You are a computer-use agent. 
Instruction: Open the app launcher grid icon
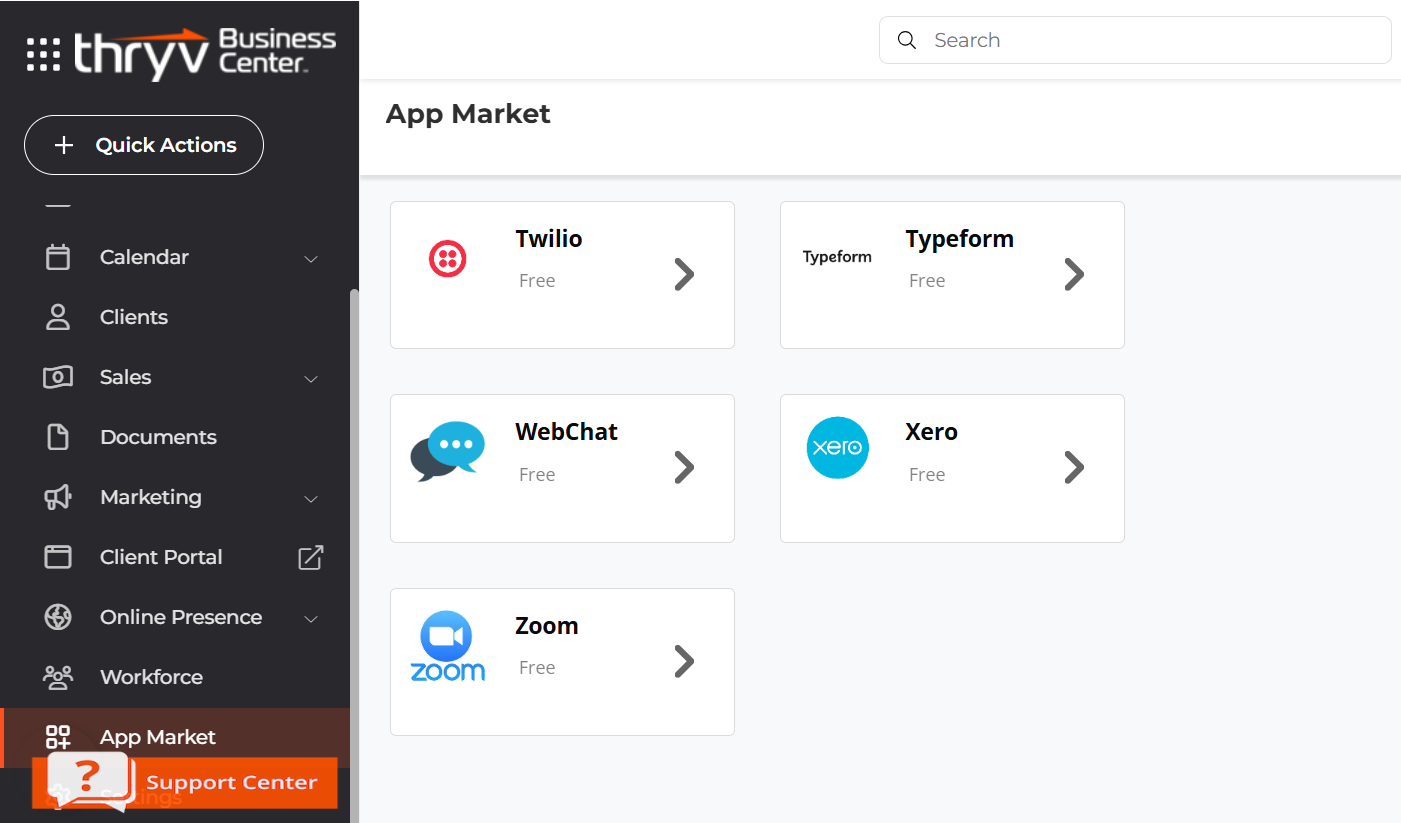tap(43, 54)
